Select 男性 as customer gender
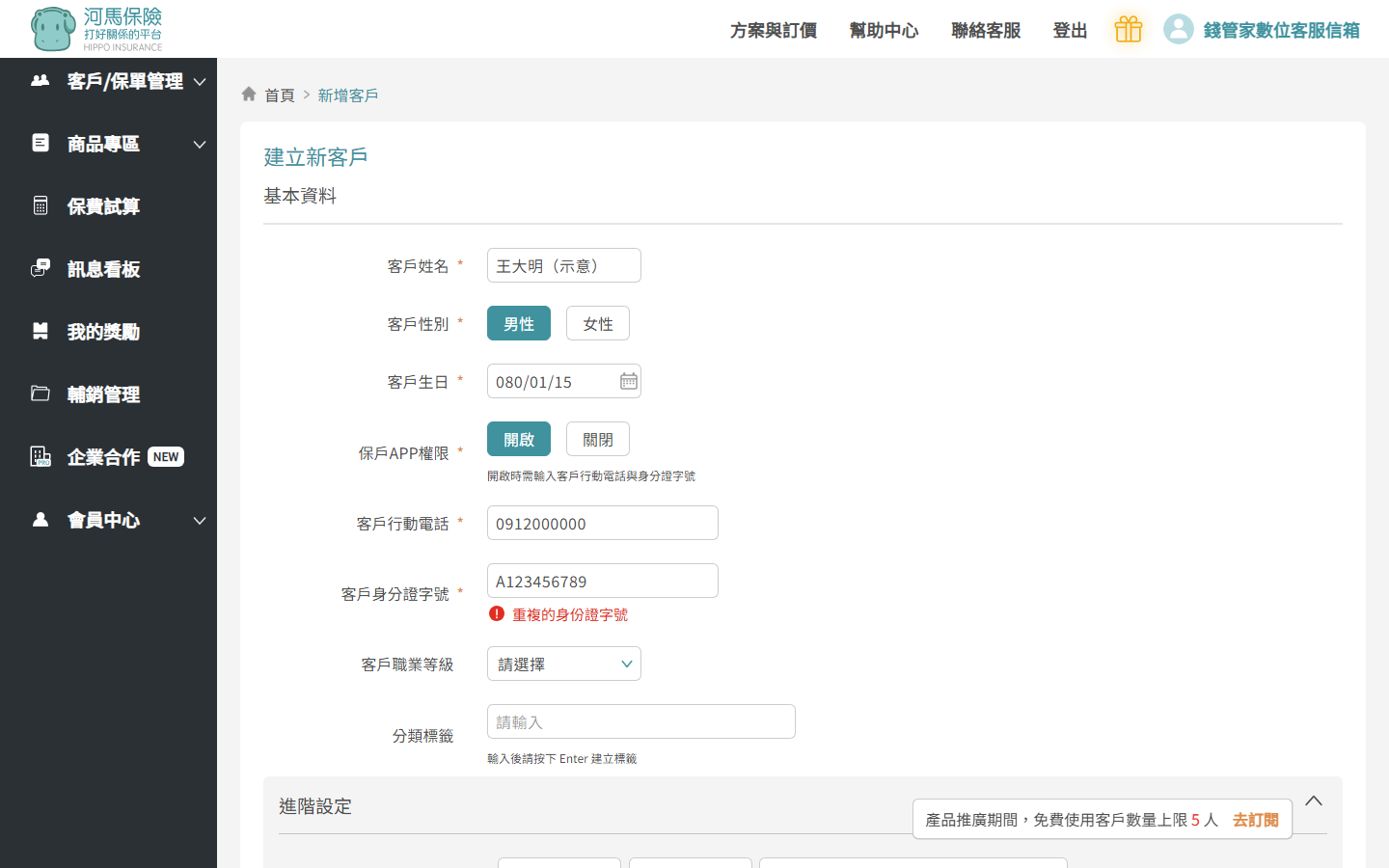The image size is (1389, 868). click(518, 324)
